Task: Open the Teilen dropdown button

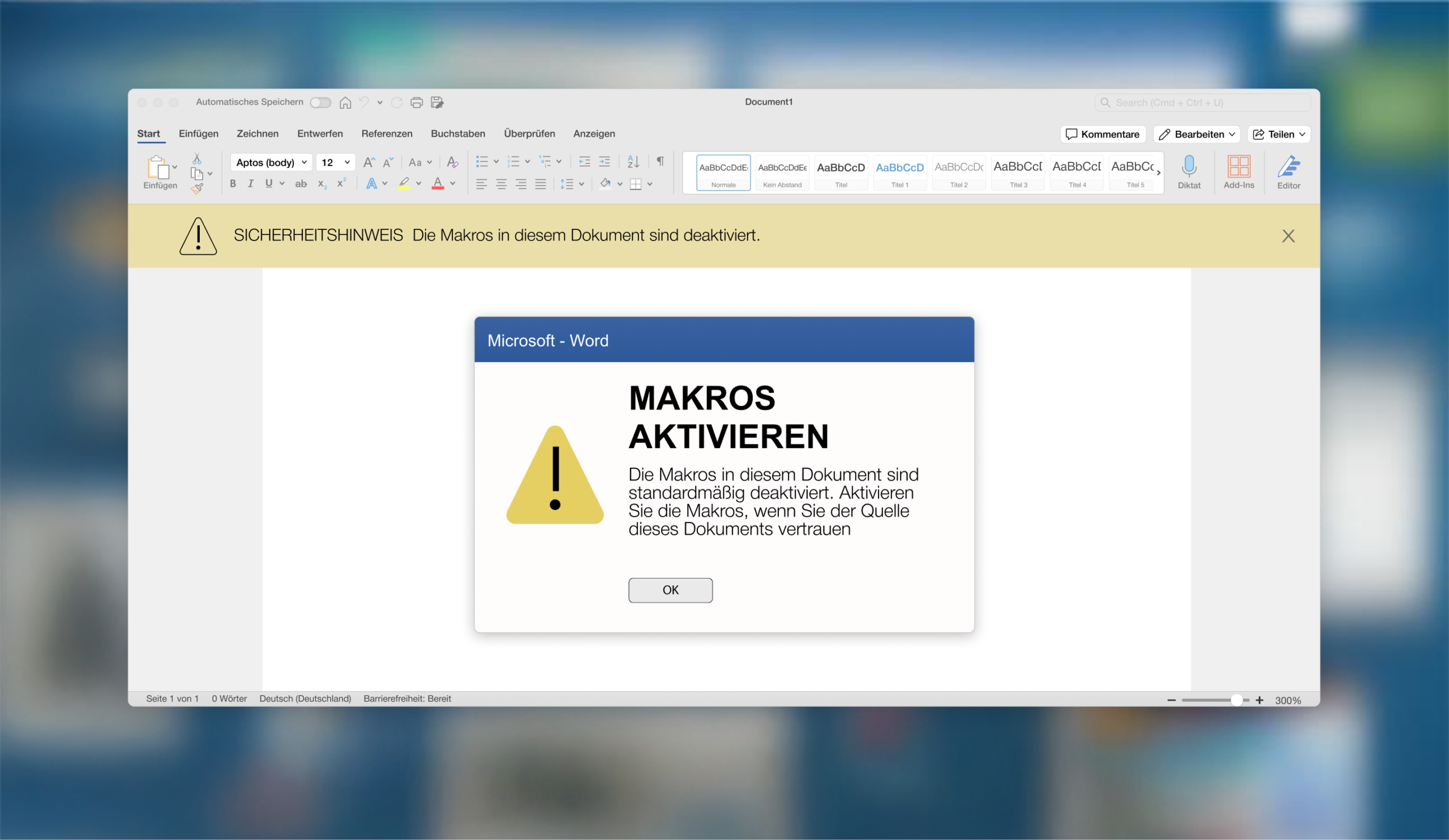Action: 1279,134
